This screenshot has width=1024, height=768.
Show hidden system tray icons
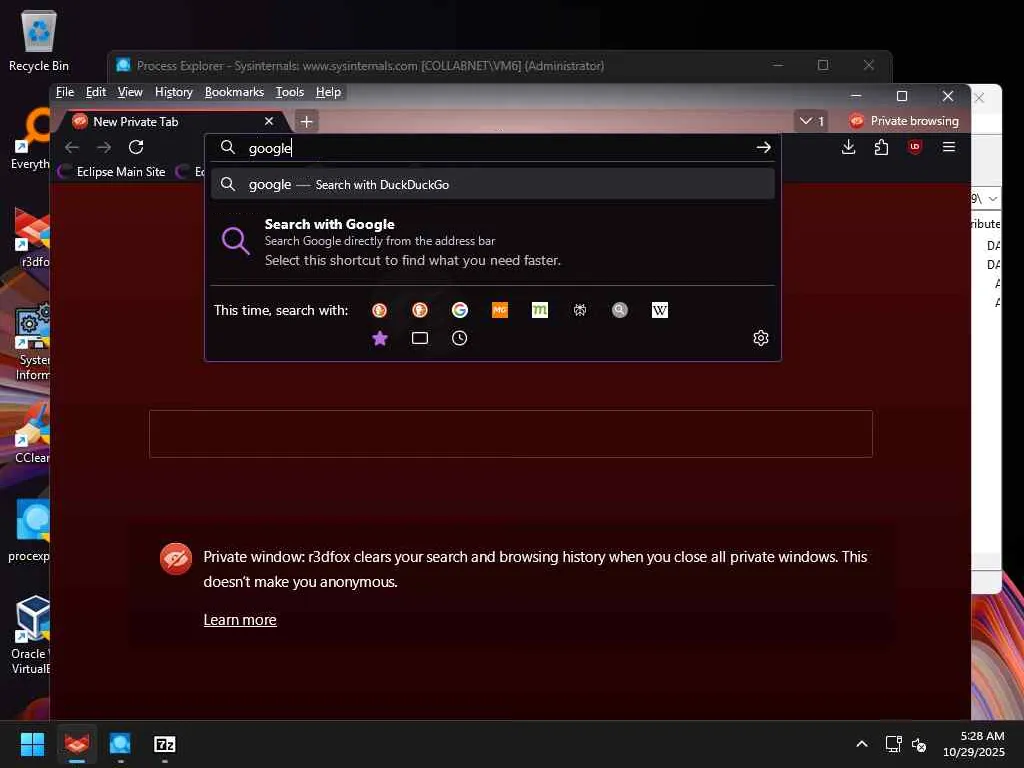coord(862,744)
